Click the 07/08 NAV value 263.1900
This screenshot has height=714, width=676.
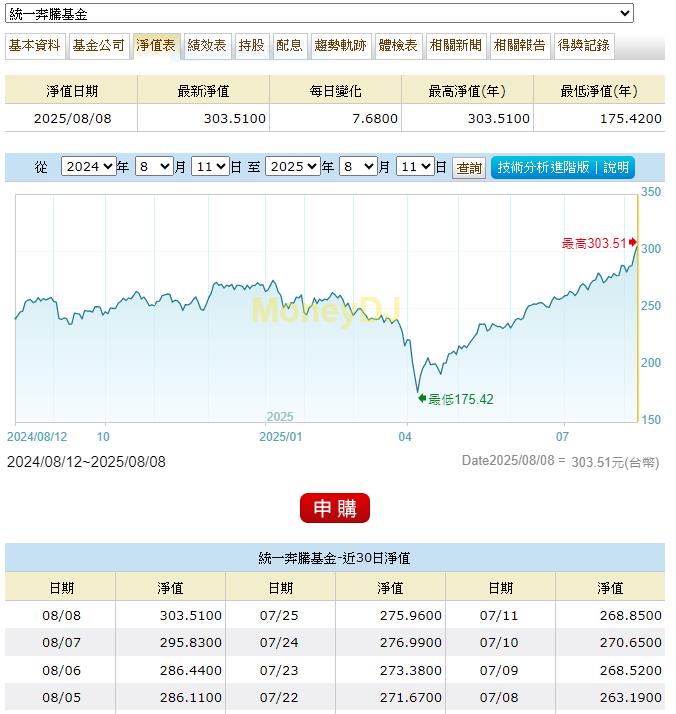click(x=630, y=697)
